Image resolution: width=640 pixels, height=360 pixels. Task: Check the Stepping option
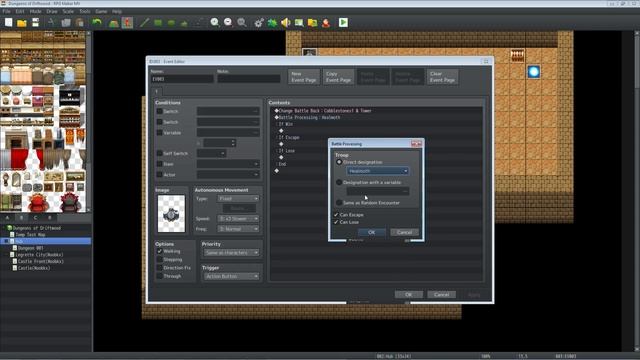coord(160,260)
